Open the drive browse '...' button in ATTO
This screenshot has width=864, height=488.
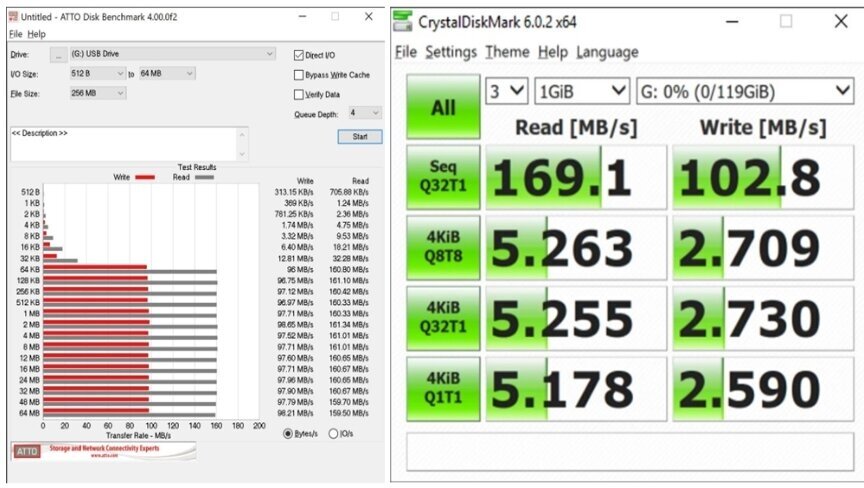pyautogui.click(x=58, y=55)
